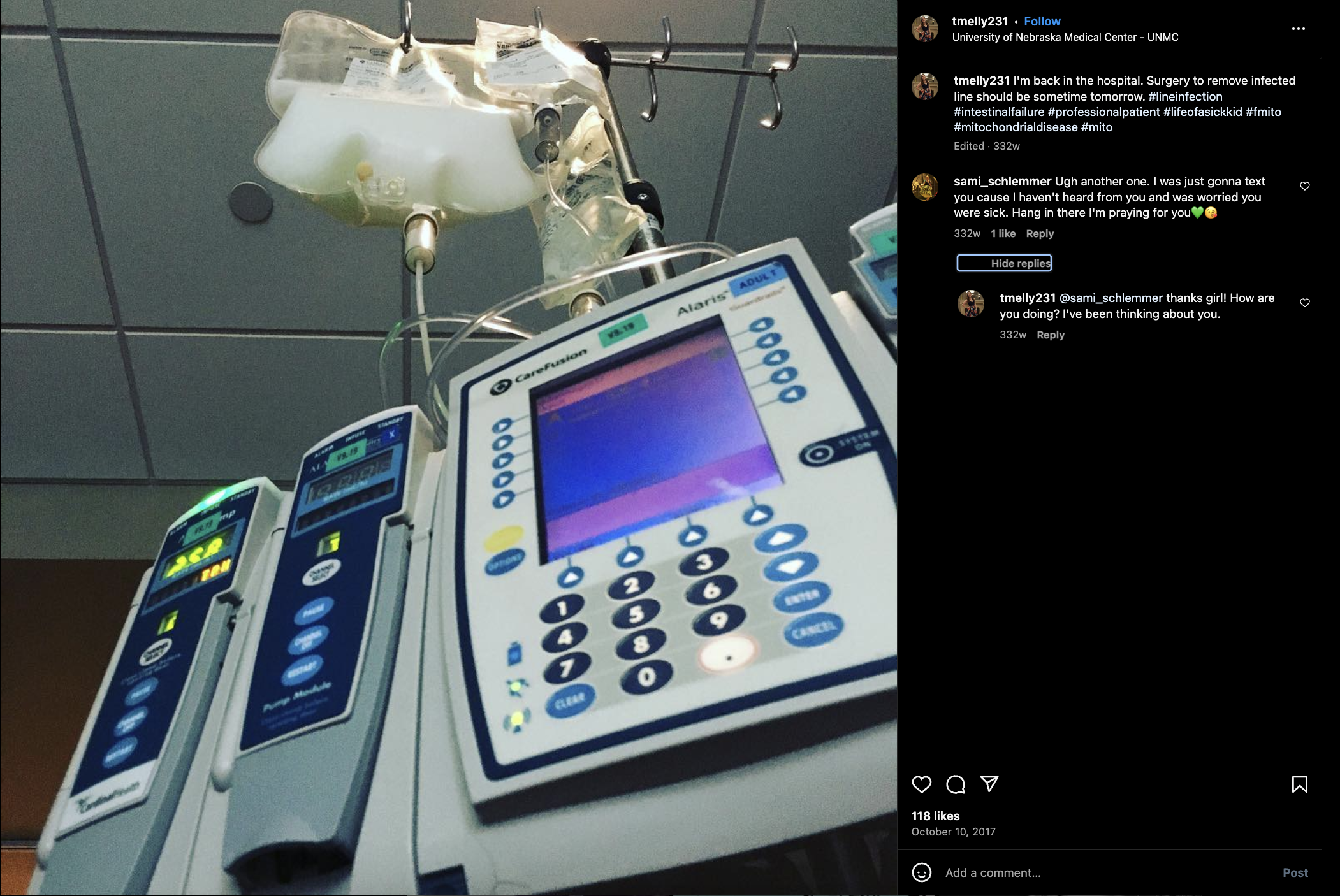Image resolution: width=1340 pixels, height=896 pixels.
Task: View tmelly231 profile picture in header
Action: coord(925,29)
